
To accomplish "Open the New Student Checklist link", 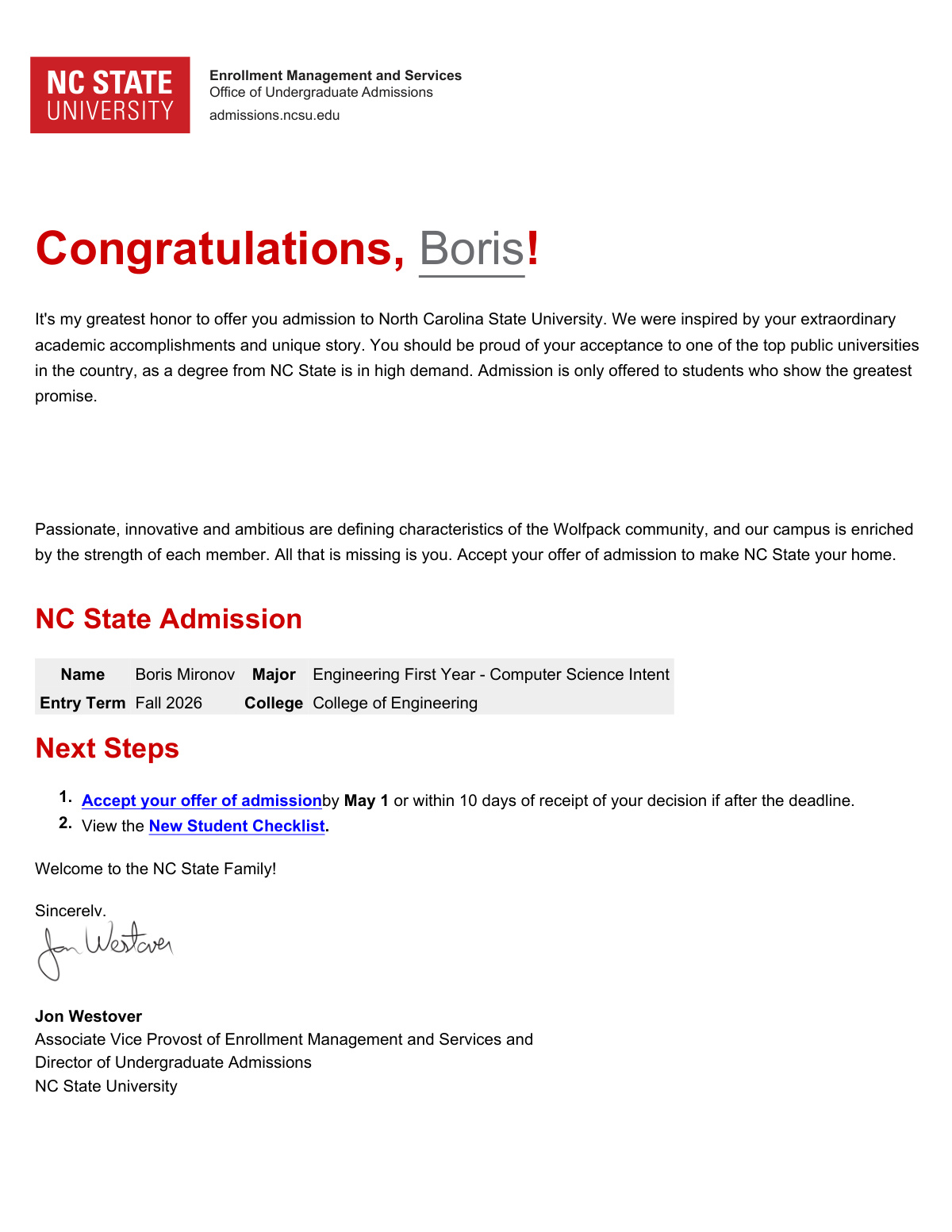I will tap(237, 826).
